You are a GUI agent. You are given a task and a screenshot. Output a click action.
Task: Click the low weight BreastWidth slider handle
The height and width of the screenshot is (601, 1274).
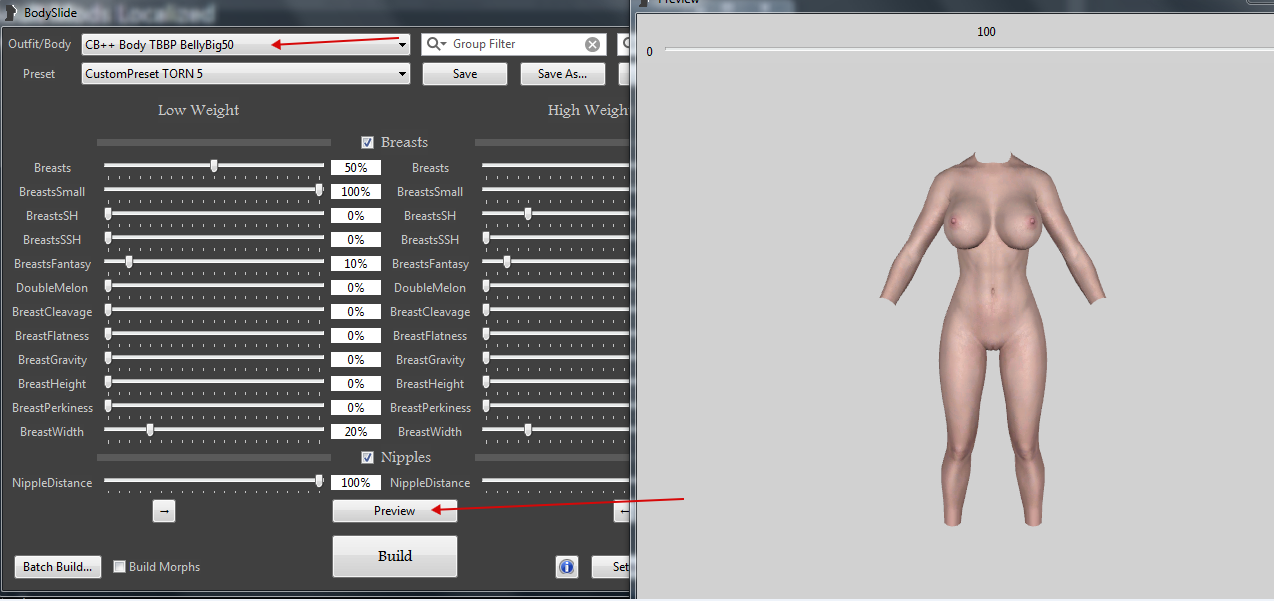coord(150,430)
